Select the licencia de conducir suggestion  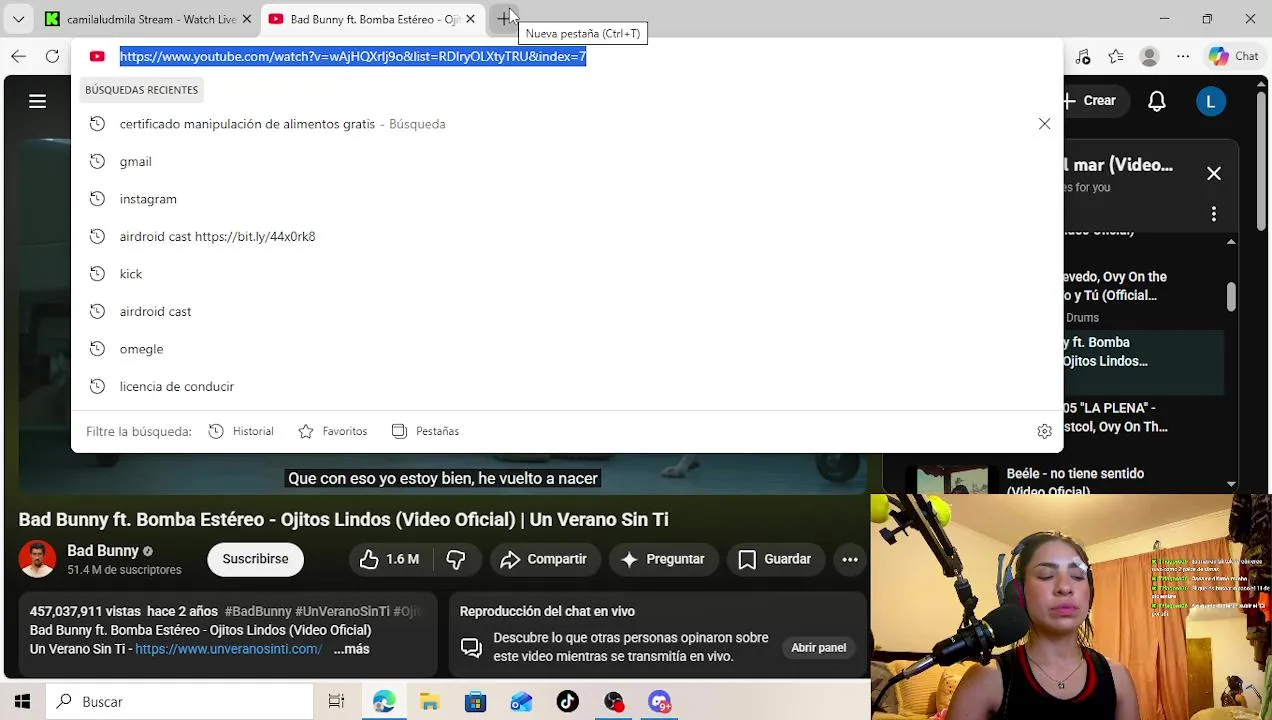tap(567, 386)
